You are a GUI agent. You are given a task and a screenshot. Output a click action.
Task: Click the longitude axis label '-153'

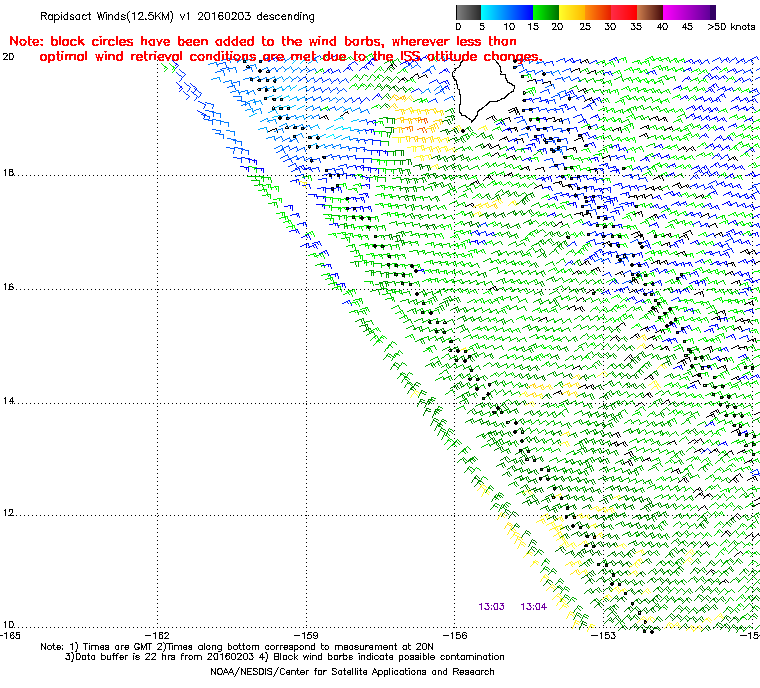click(x=603, y=635)
